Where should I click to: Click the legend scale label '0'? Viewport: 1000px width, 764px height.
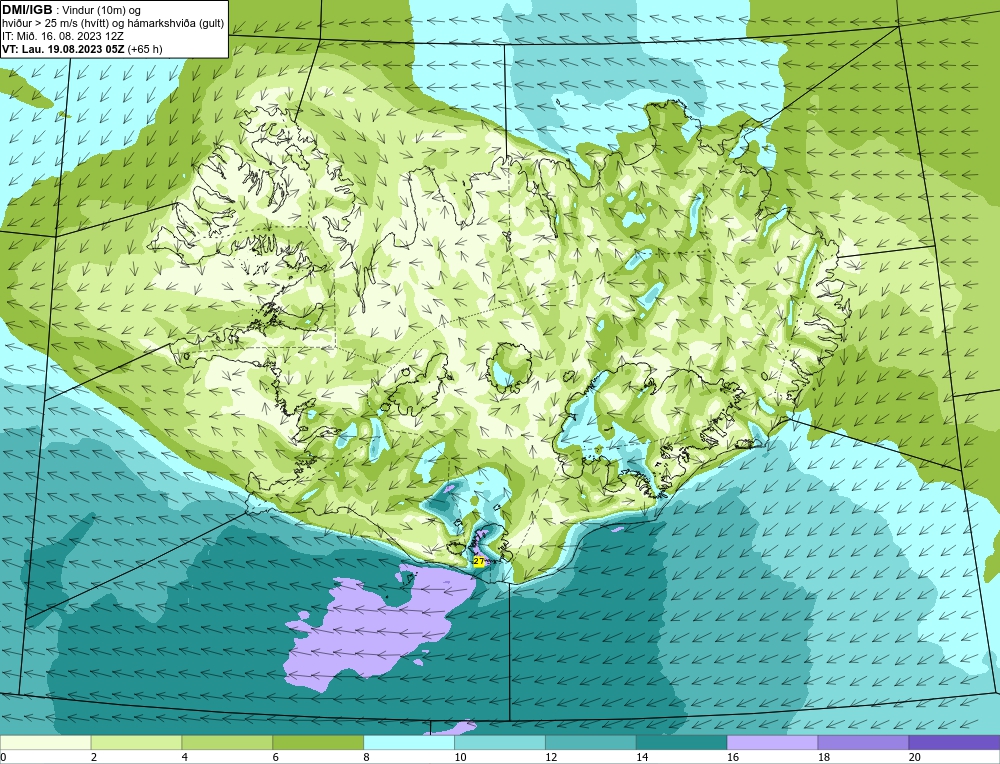click(x=3, y=757)
